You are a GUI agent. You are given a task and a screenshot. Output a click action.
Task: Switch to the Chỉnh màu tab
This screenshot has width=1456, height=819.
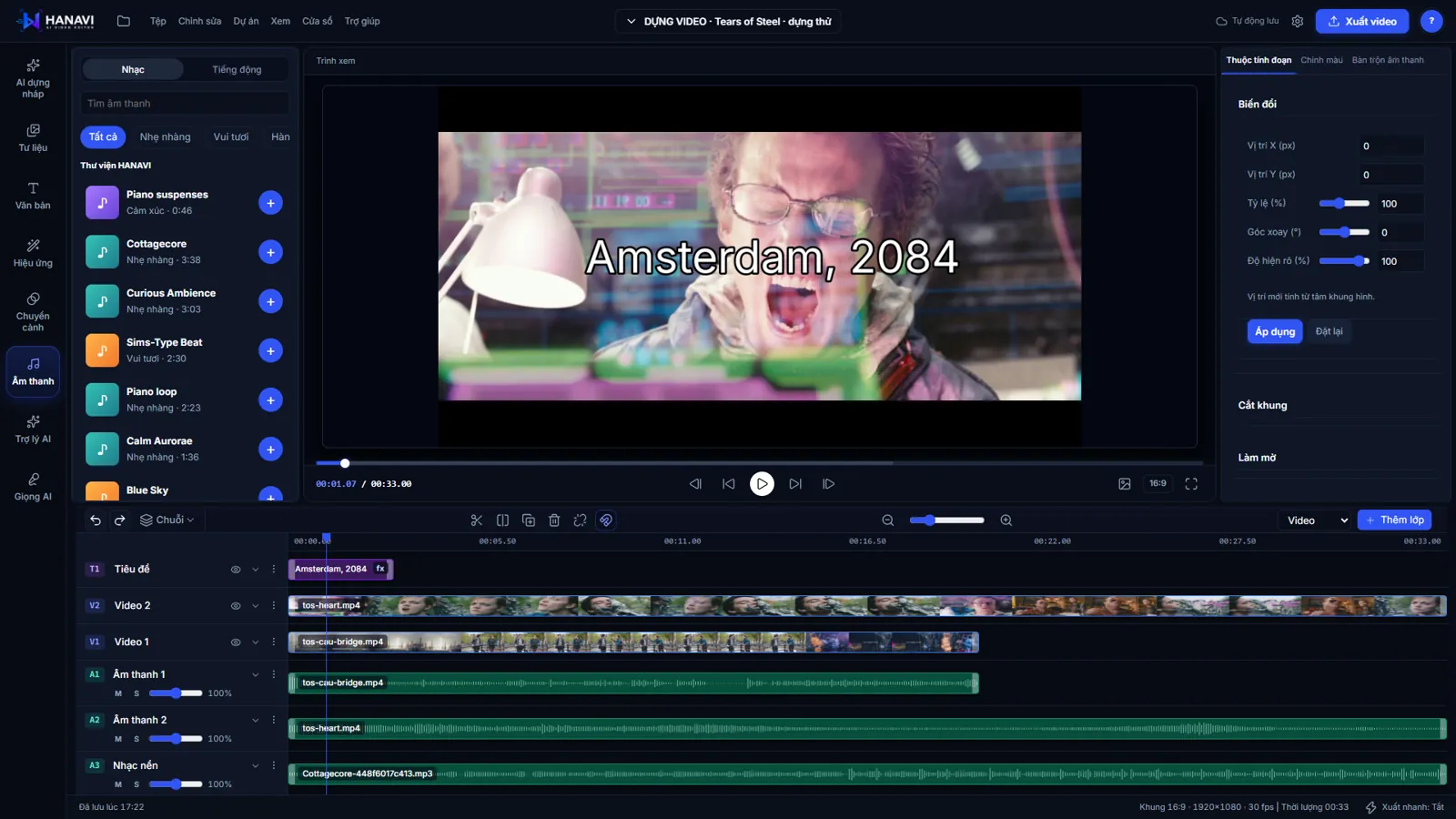pos(1321,60)
